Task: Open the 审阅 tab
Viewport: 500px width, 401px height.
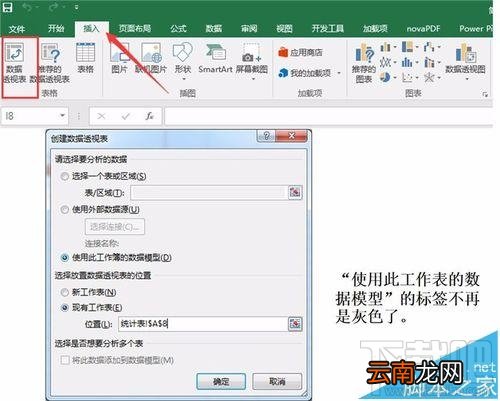Action: pyautogui.click(x=249, y=28)
